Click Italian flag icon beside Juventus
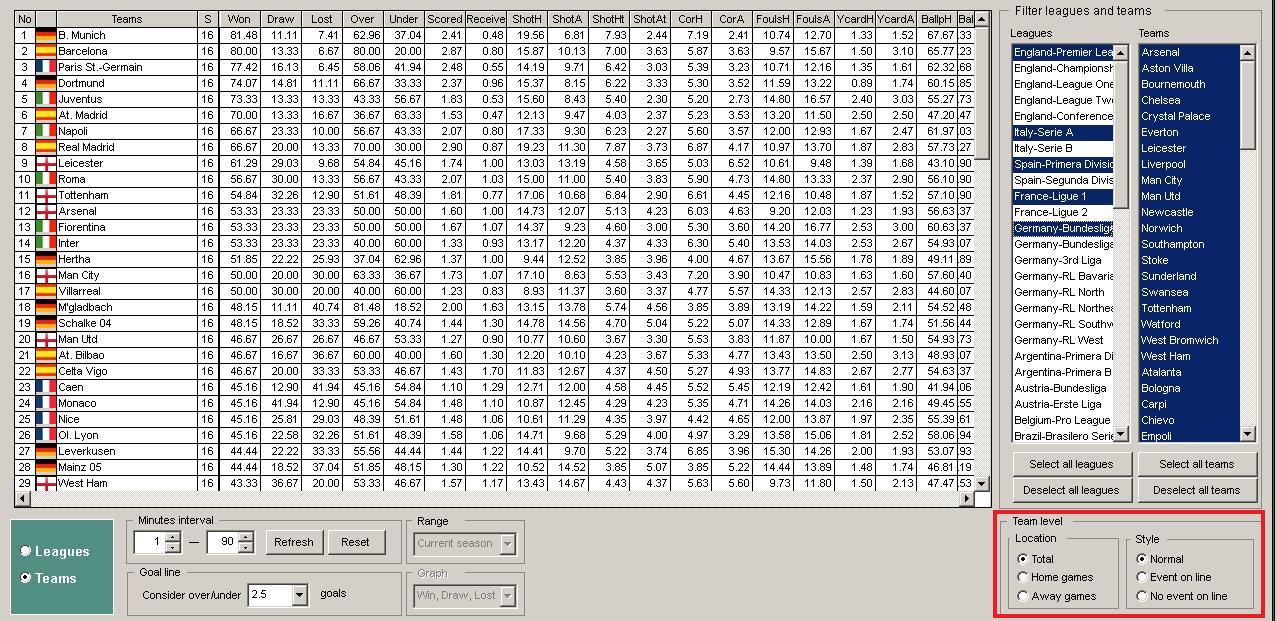The height and width of the screenshot is (621, 1277). (45, 99)
